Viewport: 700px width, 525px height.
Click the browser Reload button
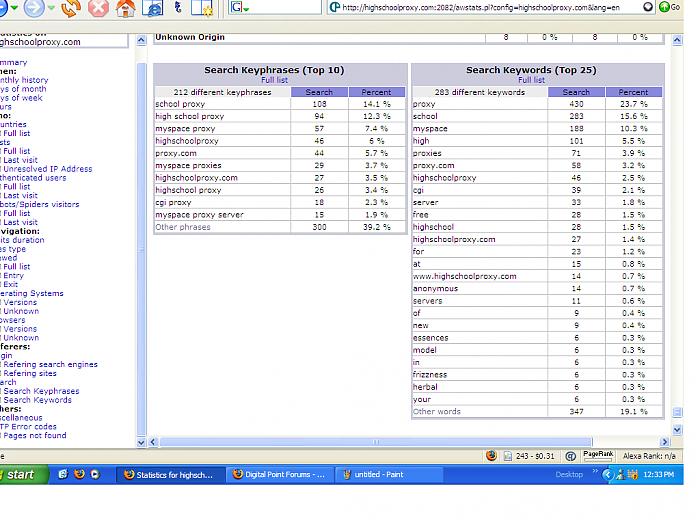(x=70, y=8)
